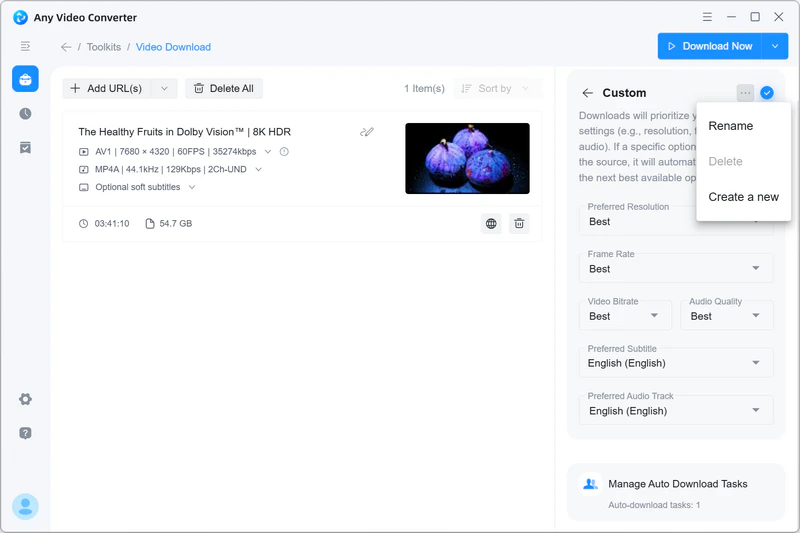Screen dimensions: 800x533
Task: Expand Add URL(s) dropdown arrow
Action: 164,88
